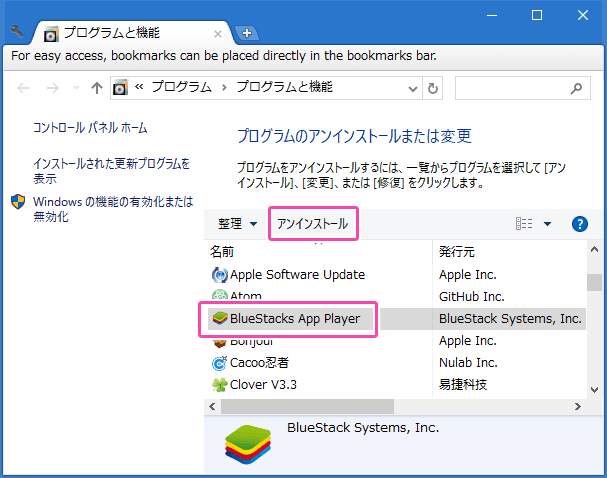Open recent locations dropdown arrow
This screenshot has height=478, width=607.
[x=76, y=88]
